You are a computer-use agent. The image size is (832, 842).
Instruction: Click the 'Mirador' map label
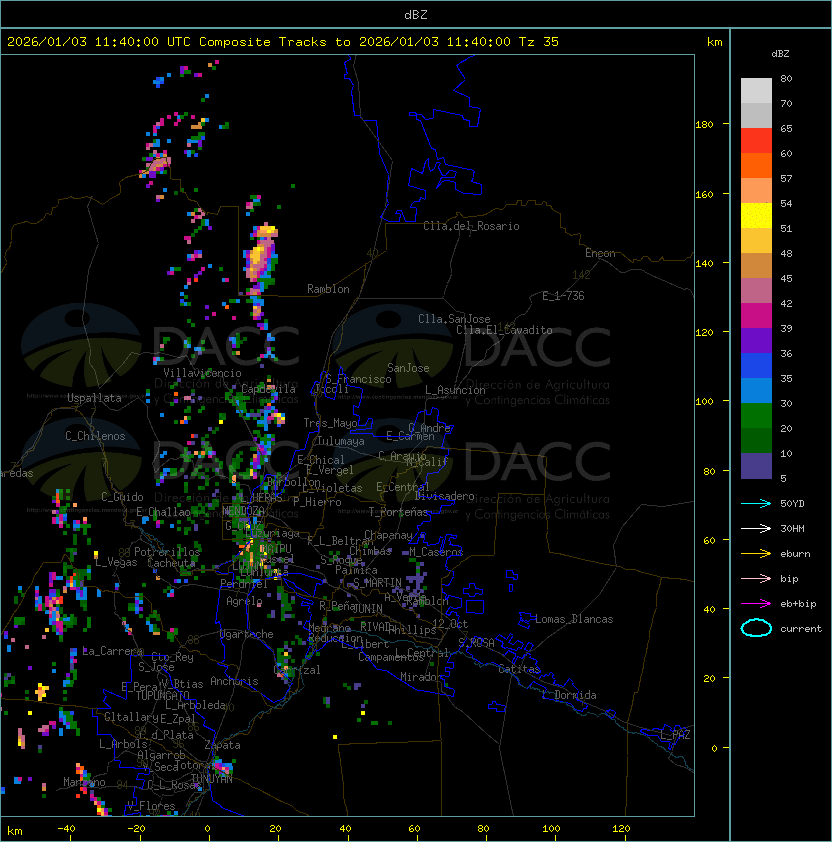click(421, 677)
